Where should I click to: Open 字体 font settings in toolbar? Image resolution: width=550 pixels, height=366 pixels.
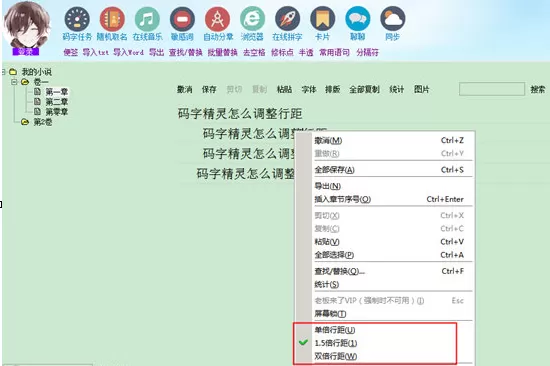coord(309,89)
